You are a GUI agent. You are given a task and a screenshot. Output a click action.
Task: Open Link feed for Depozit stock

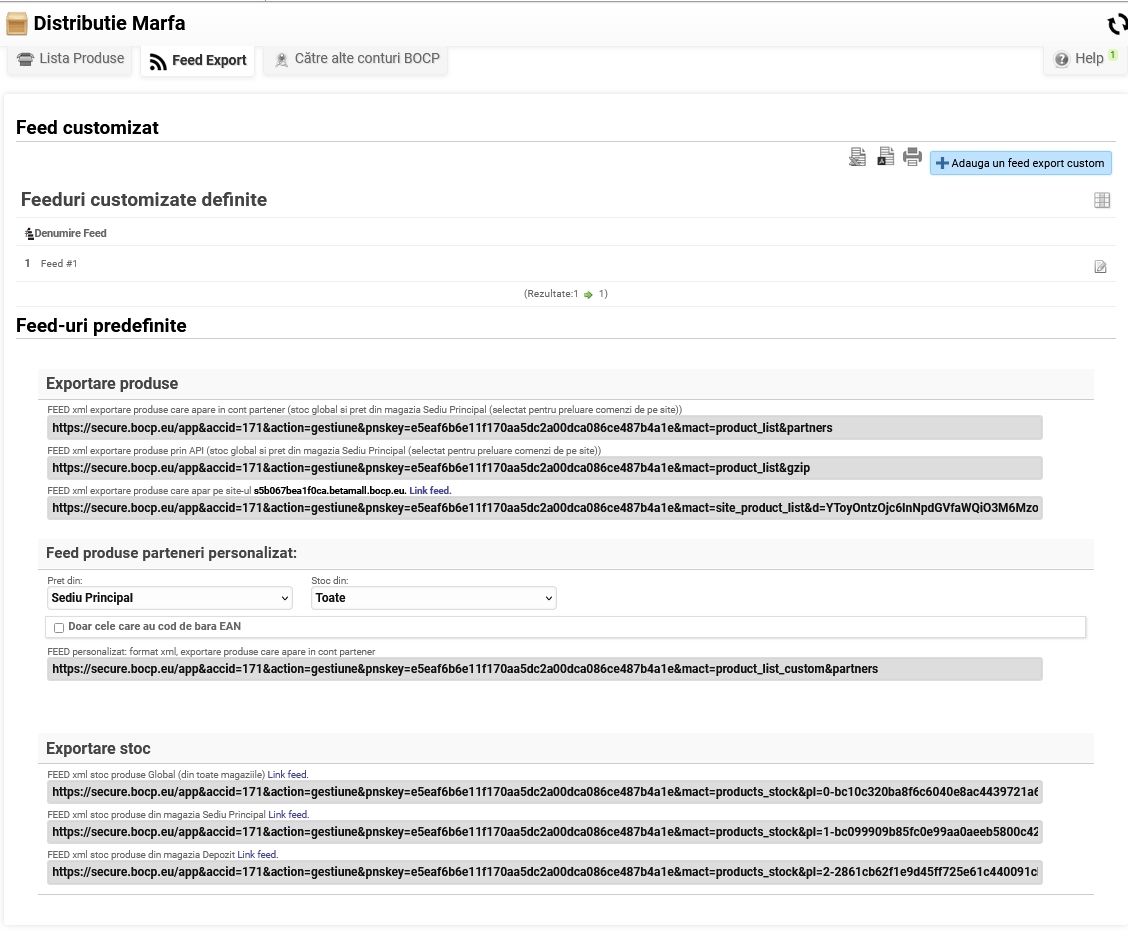[x=257, y=854]
